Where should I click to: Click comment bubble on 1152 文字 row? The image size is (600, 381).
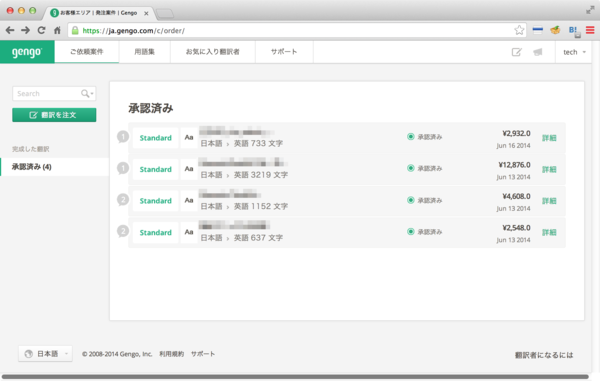(123, 200)
